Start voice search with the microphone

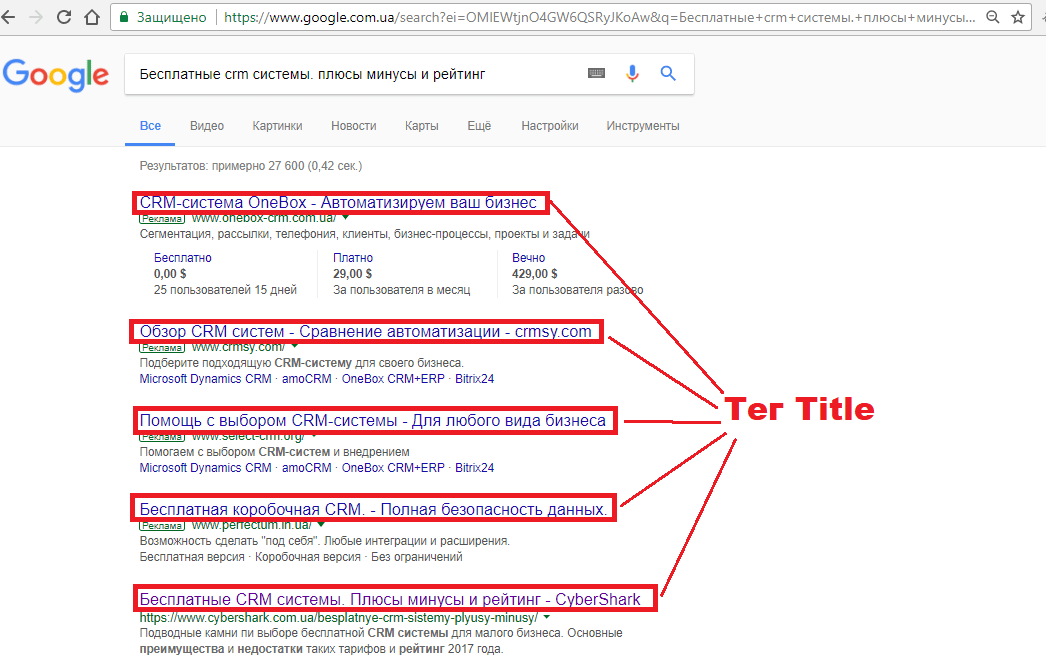click(x=632, y=73)
